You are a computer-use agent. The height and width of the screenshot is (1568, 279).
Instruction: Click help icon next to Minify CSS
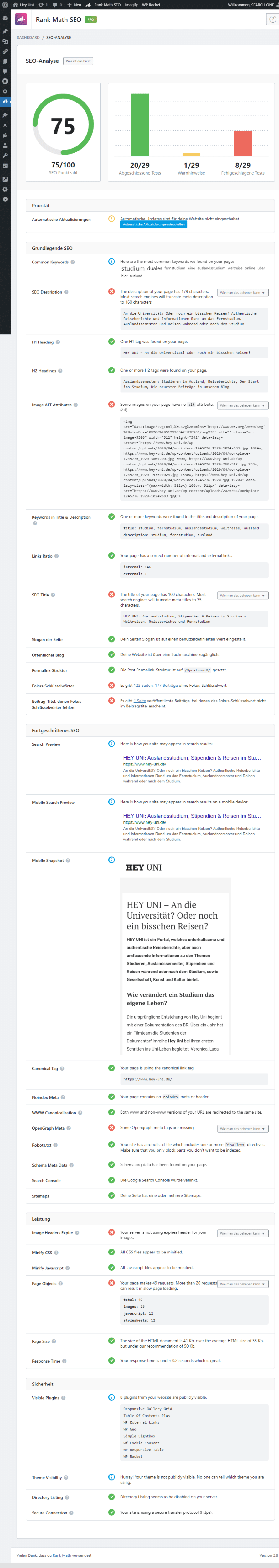pos(57,1252)
